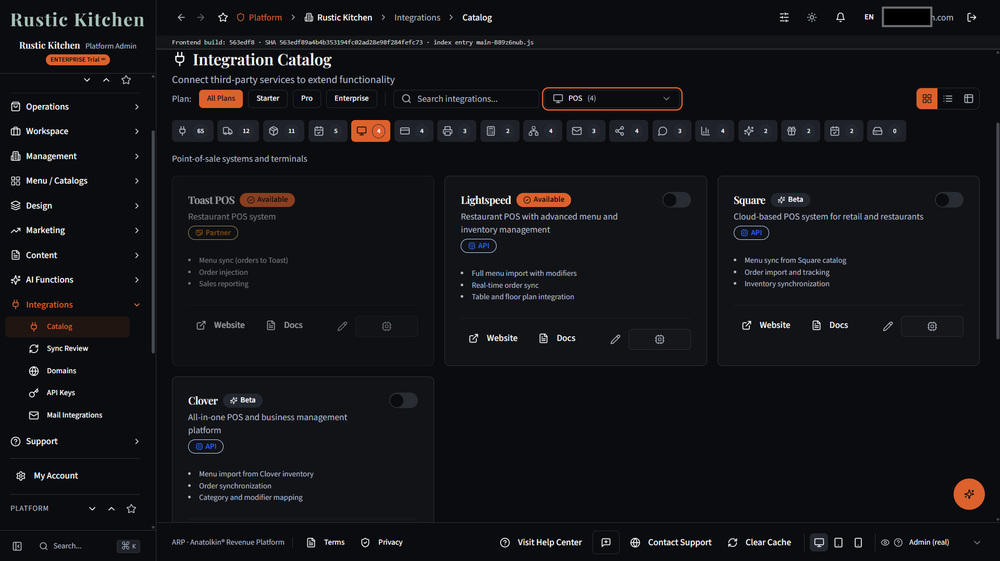Open the Terms link in footer
The width and height of the screenshot is (1000, 561).
point(326,543)
